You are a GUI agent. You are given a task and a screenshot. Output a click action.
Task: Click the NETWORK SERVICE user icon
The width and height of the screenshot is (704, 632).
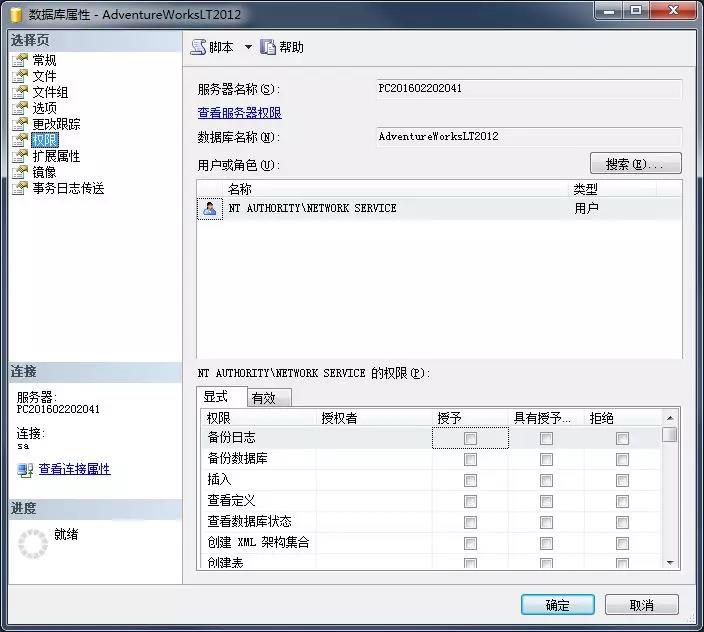pyautogui.click(x=210, y=208)
